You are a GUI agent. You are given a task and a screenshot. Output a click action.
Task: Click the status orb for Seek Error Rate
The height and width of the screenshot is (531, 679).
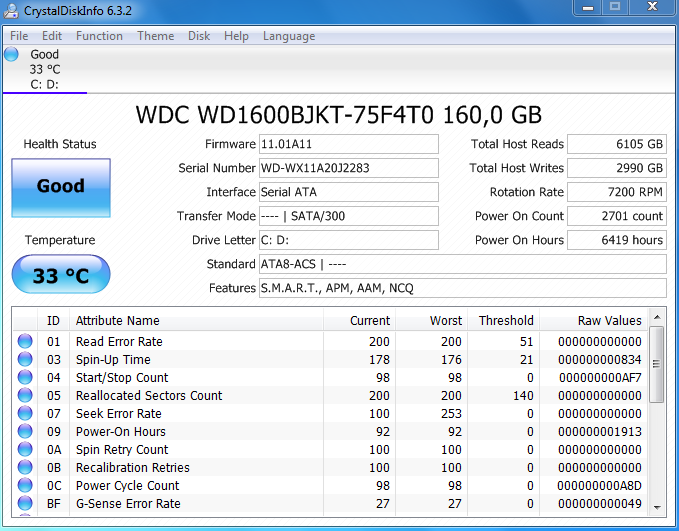(x=25, y=414)
